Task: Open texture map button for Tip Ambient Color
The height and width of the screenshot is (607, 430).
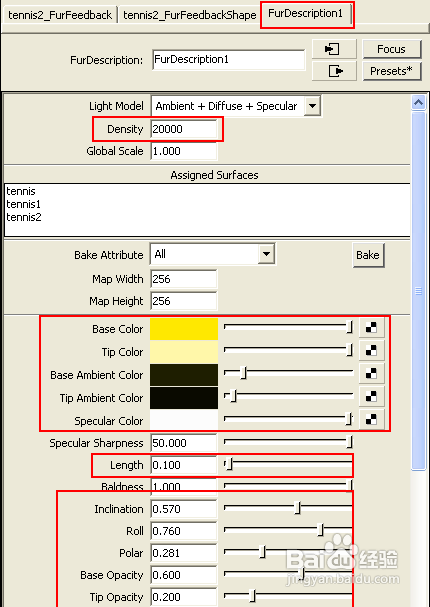Action: click(x=372, y=397)
